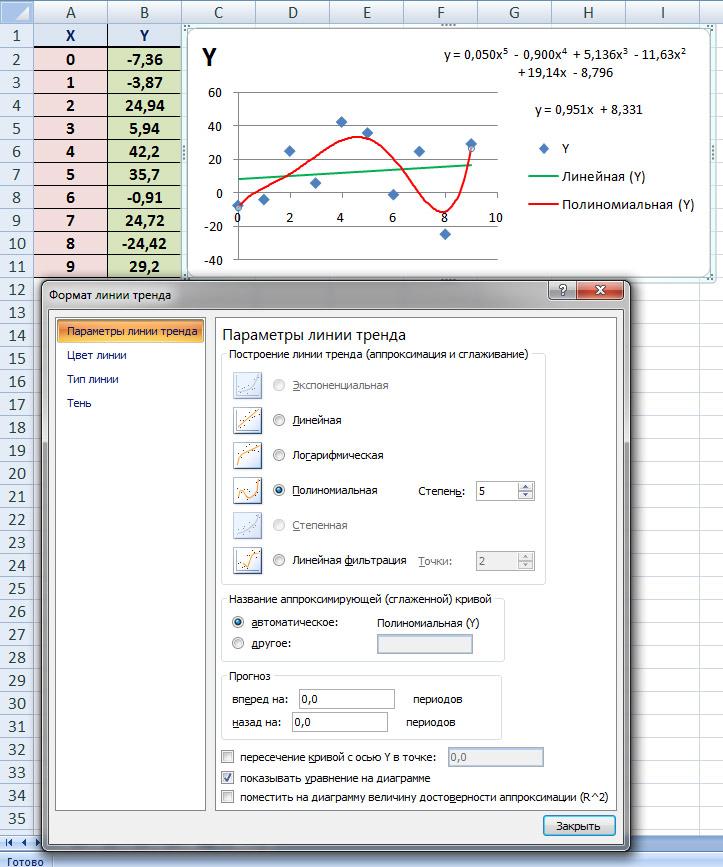
Task: Close the Формат линии тренда dialog with X
Action: [x=600, y=290]
